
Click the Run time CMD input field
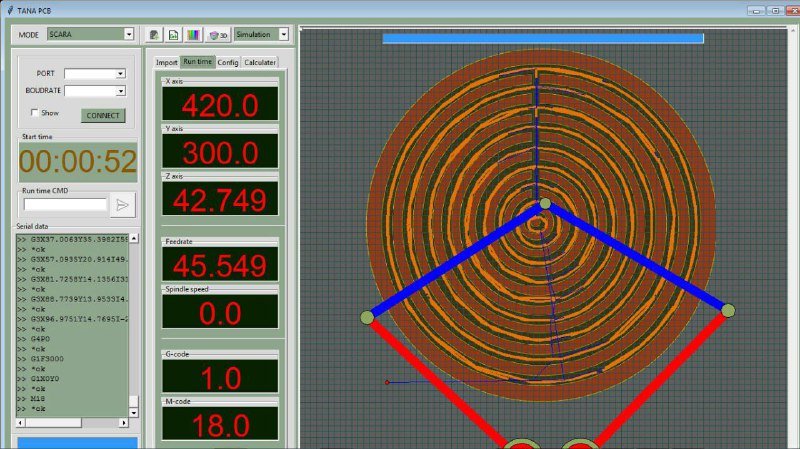pos(65,205)
